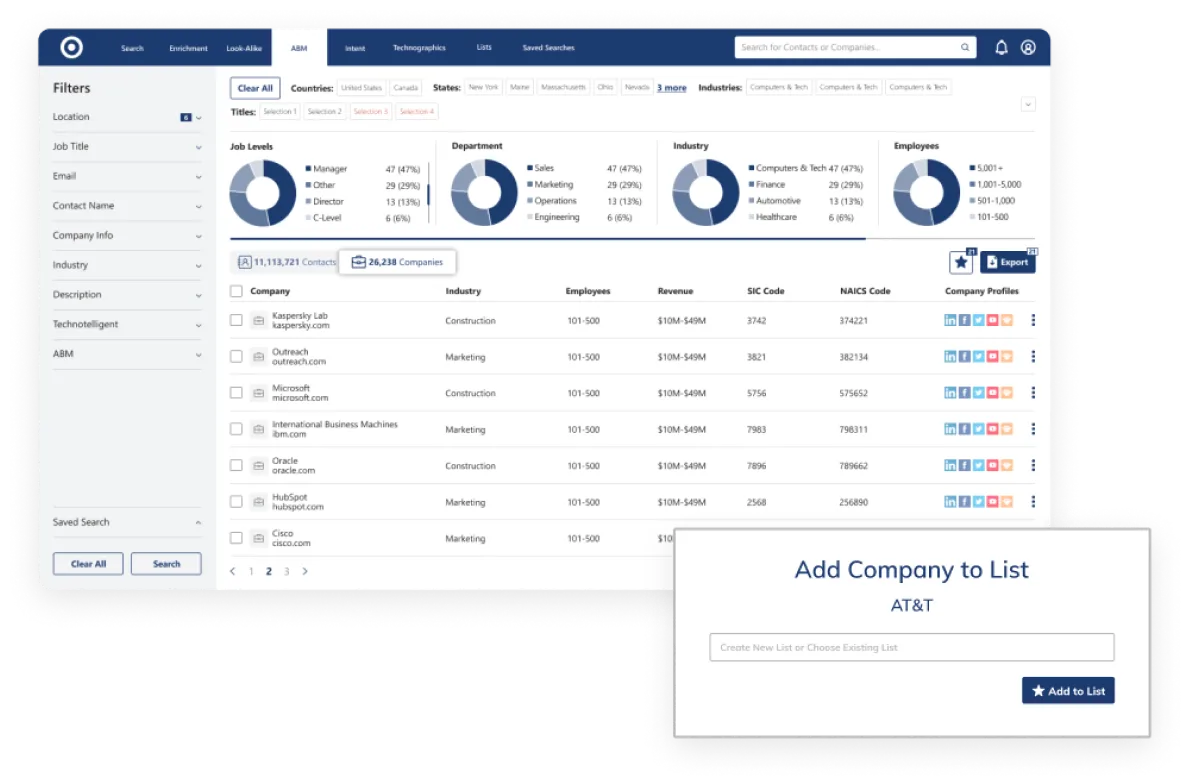
Task: Open Outreach YouTube profile icon
Action: point(992,357)
